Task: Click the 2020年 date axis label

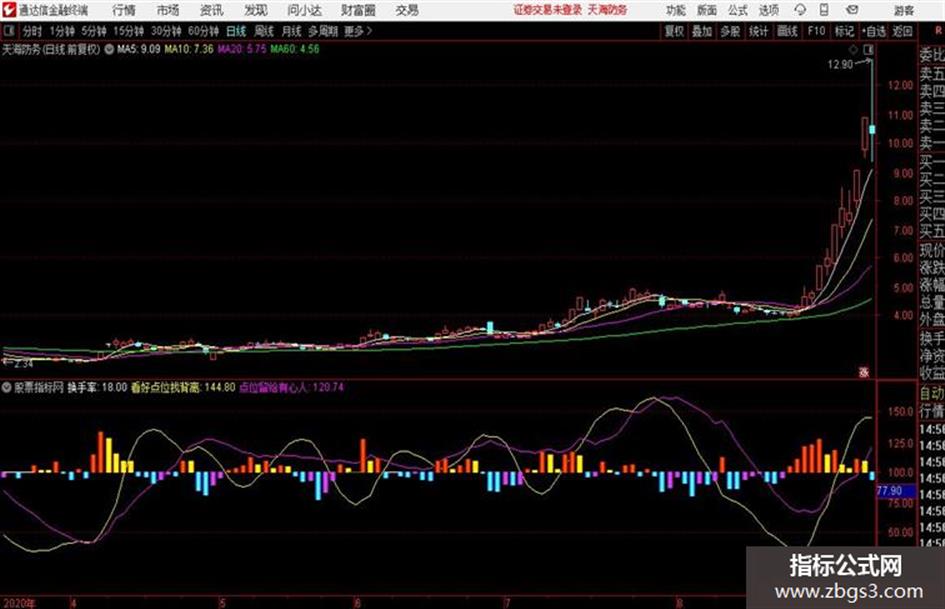Action: coord(19,603)
